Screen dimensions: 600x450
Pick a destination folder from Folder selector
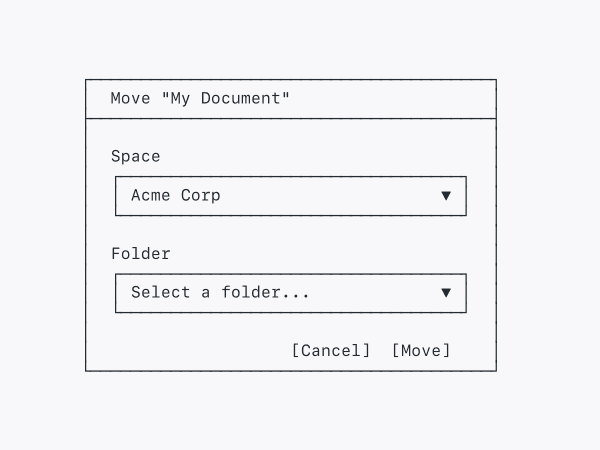click(290, 293)
